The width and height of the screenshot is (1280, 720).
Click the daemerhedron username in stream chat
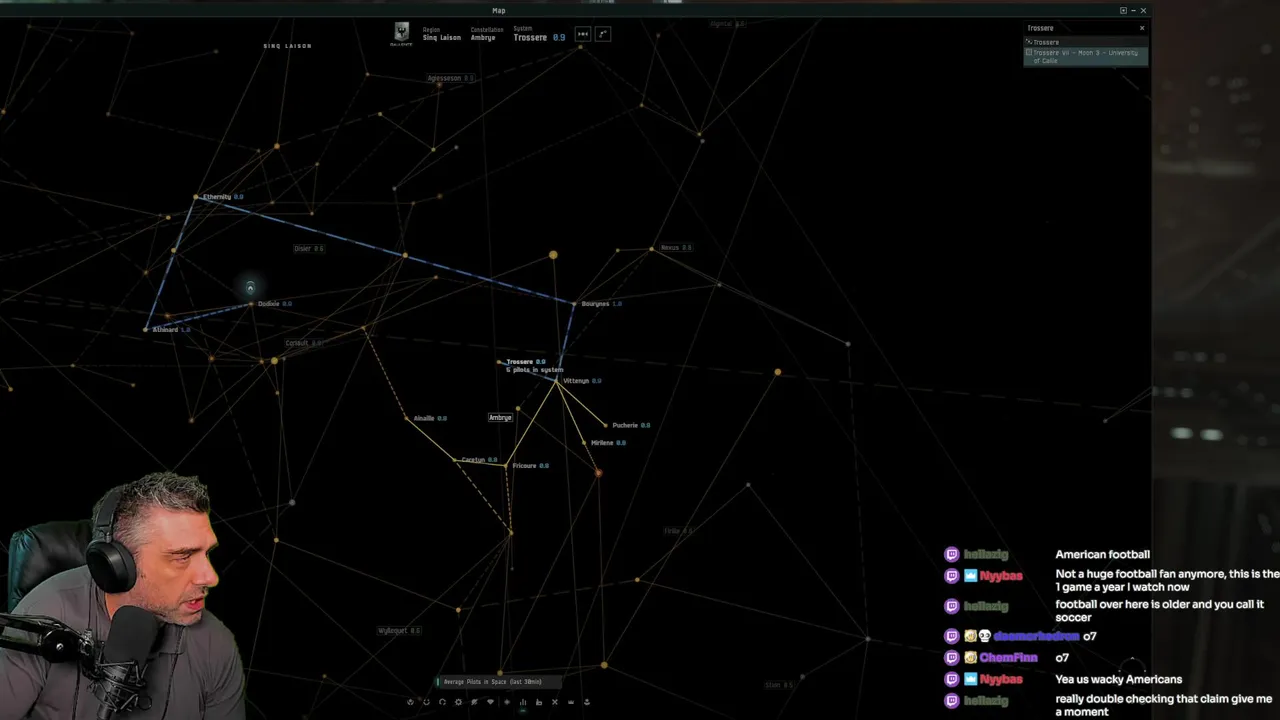pyautogui.click(x=1036, y=636)
